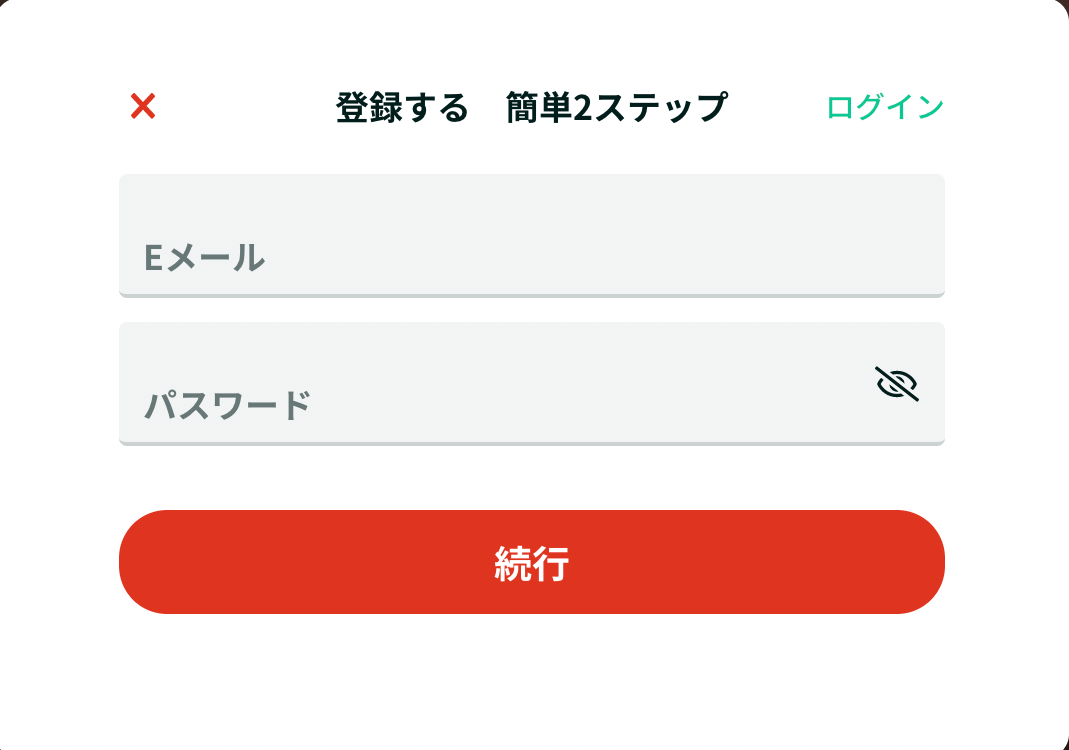1069x750 pixels.
Task: Click the red 続行 button
Action: point(532,562)
